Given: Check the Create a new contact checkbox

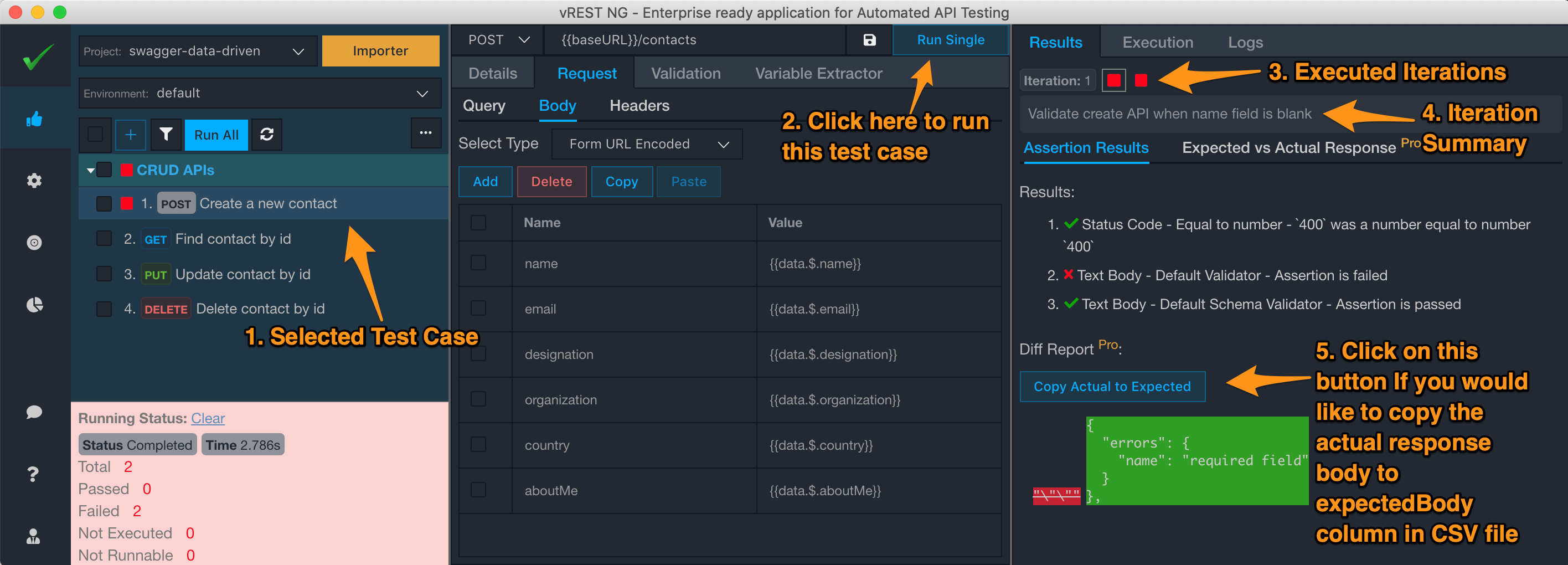Looking at the screenshot, I should [x=104, y=203].
